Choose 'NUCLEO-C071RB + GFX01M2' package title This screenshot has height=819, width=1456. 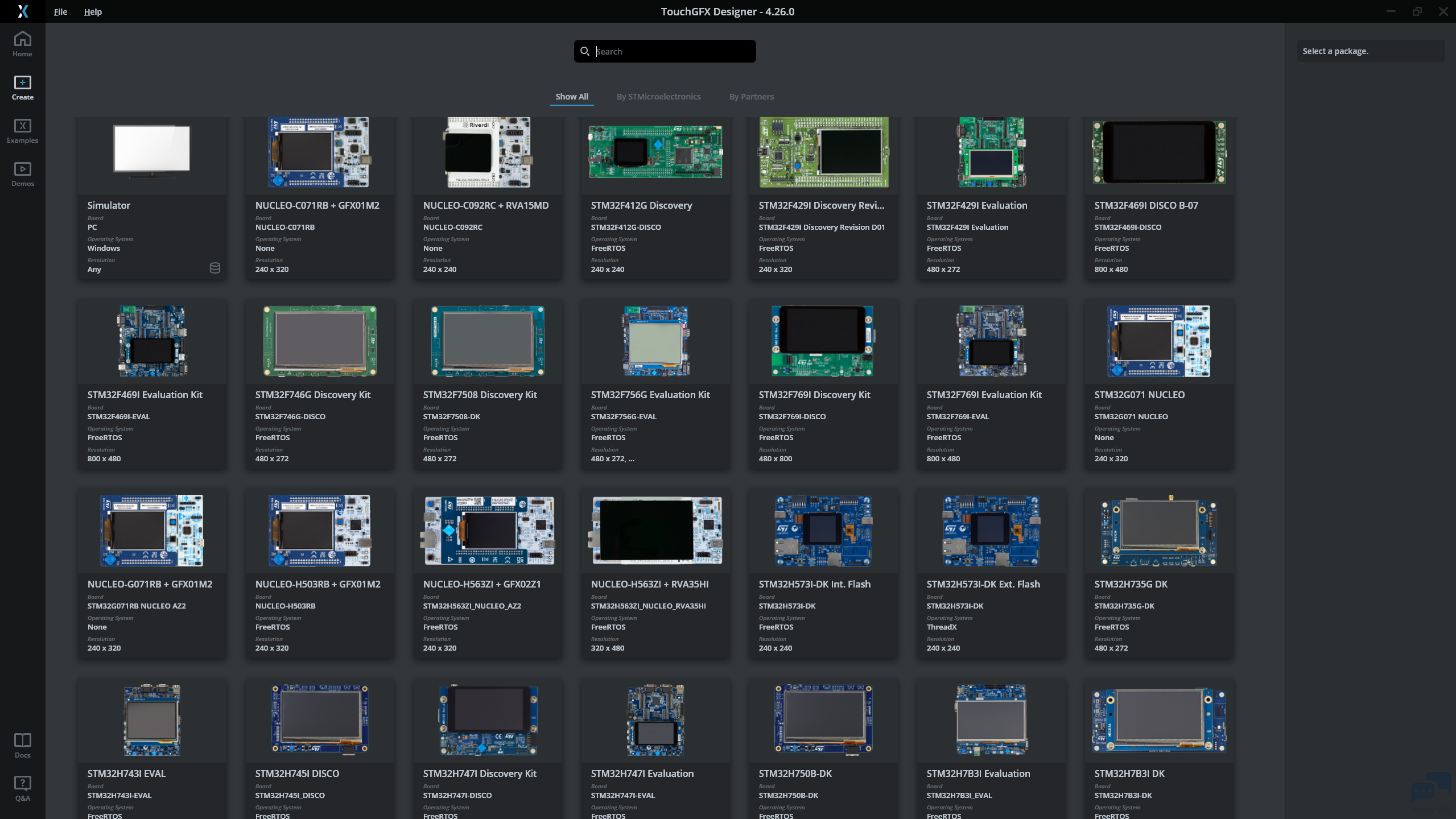coord(317,205)
